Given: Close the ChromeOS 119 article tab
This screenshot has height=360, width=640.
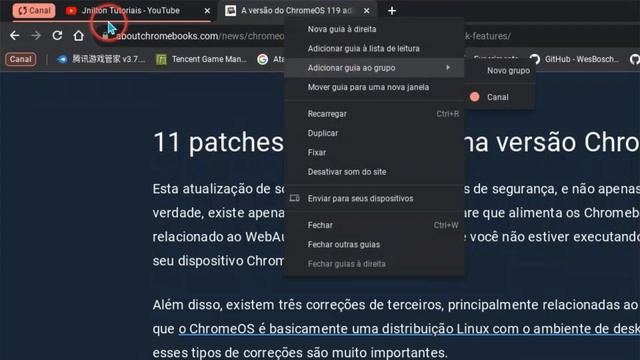Looking at the screenshot, I should point(367,11).
